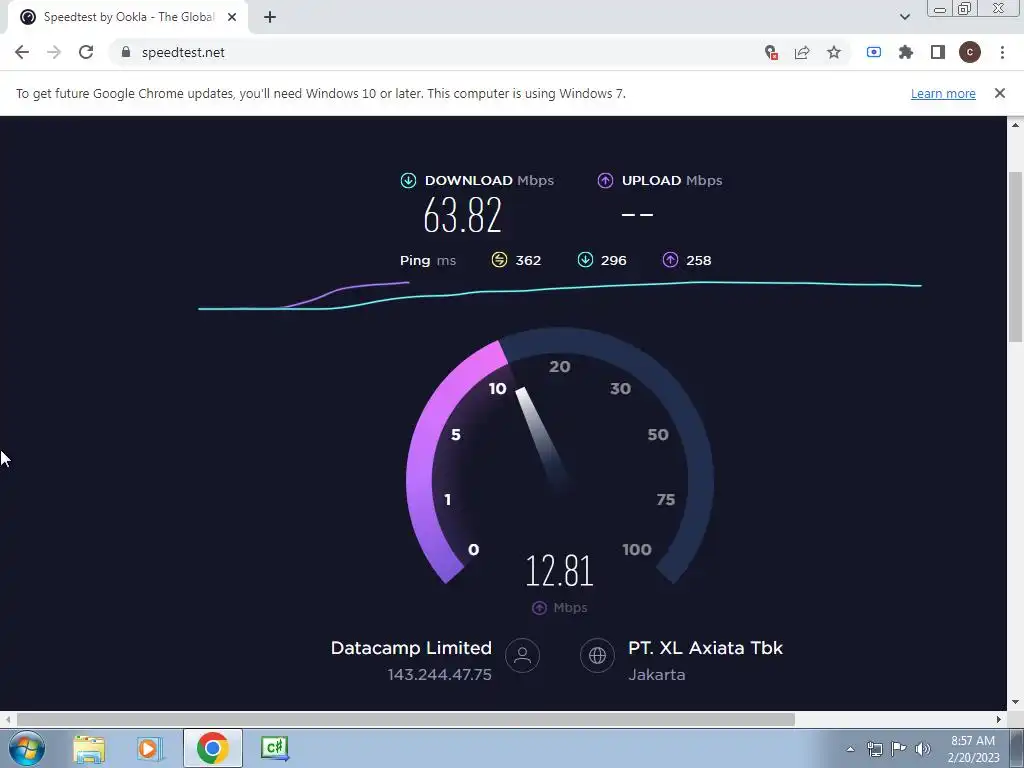Bookmark this page with the star icon

pyautogui.click(x=834, y=52)
